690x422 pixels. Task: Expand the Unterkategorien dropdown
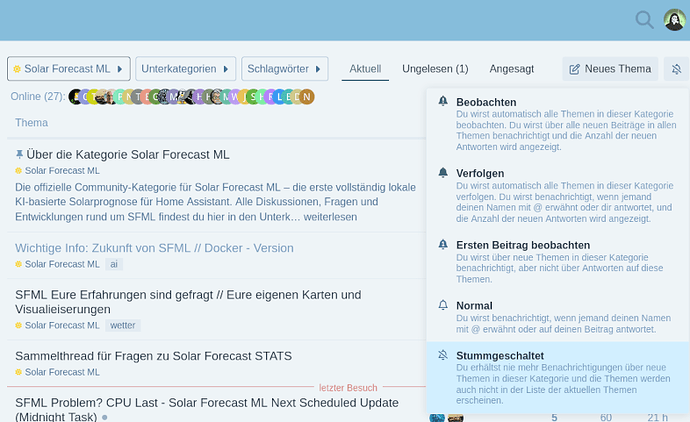tap(185, 69)
